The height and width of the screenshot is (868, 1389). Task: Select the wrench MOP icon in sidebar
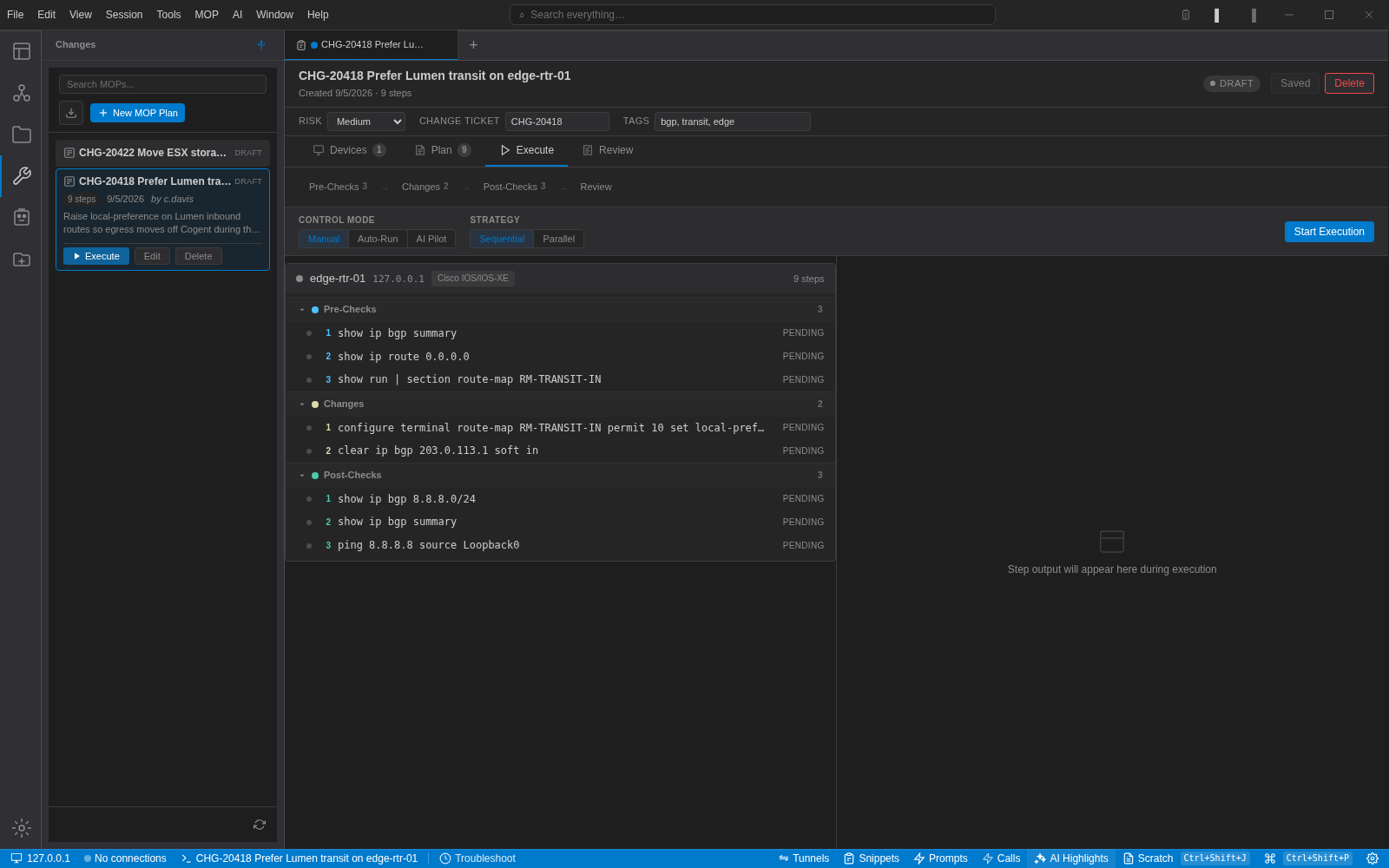click(22, 176)
